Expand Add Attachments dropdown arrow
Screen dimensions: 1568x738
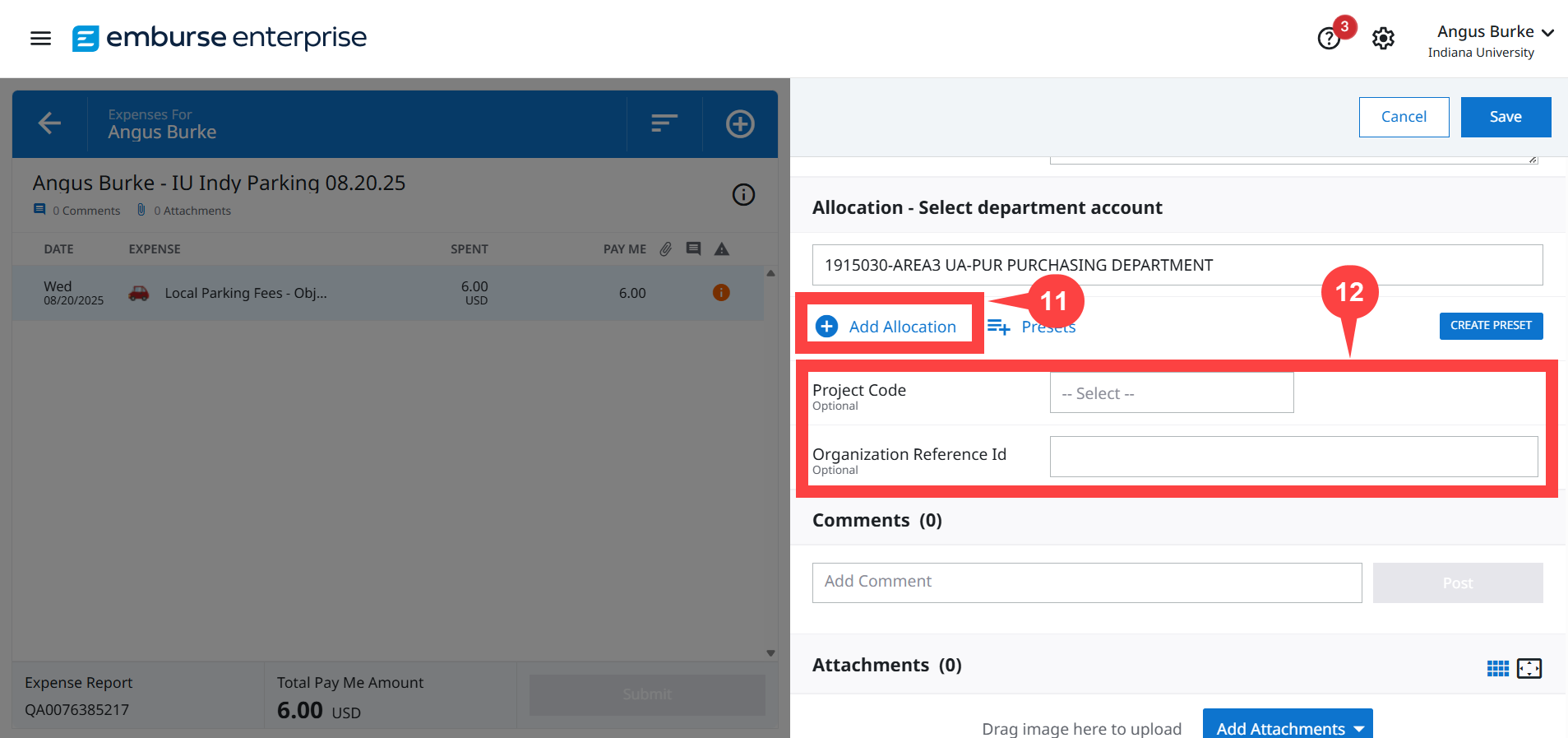[1359, 729]
